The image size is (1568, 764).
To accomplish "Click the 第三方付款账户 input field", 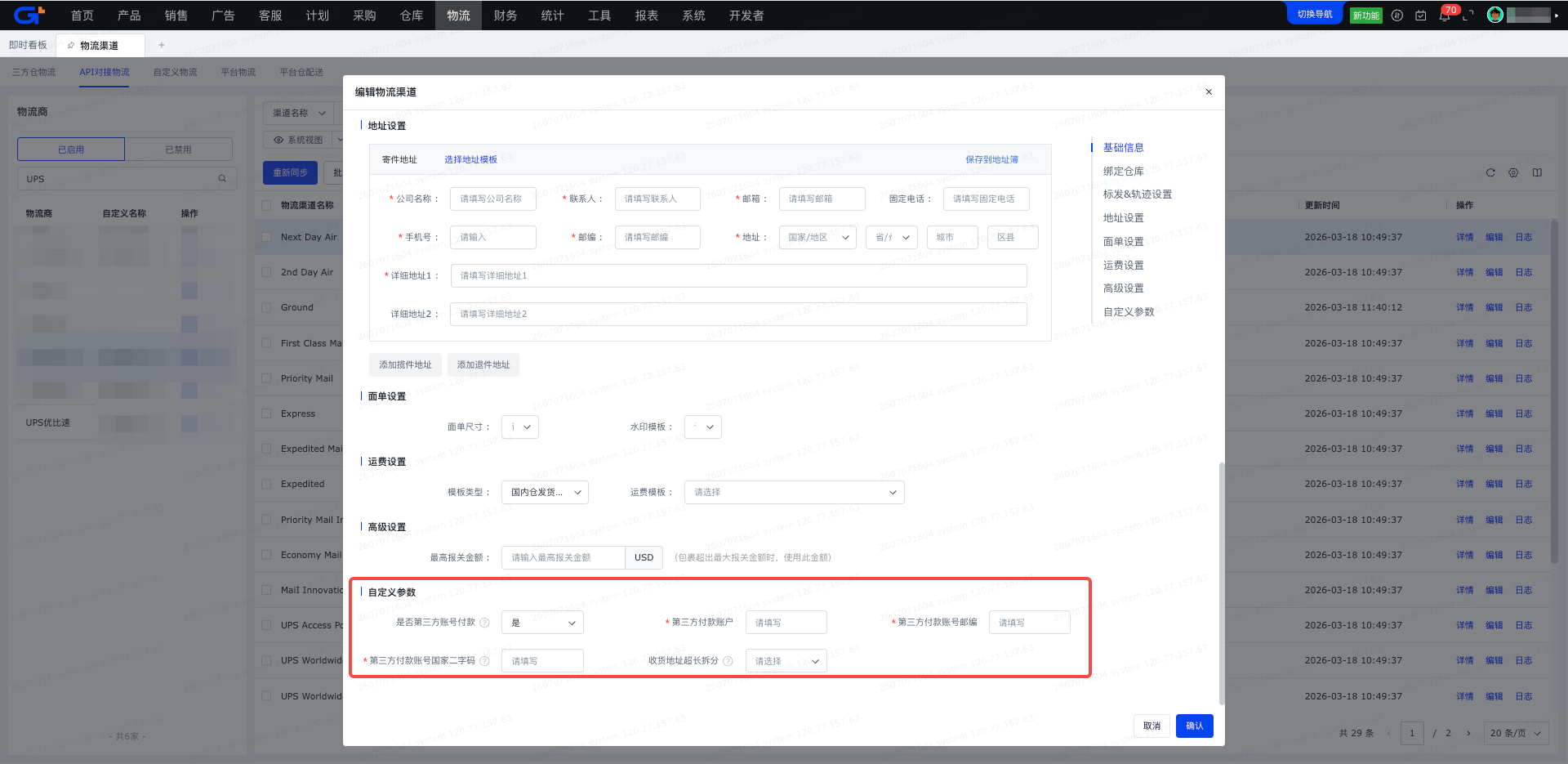I will coord(786,623).
